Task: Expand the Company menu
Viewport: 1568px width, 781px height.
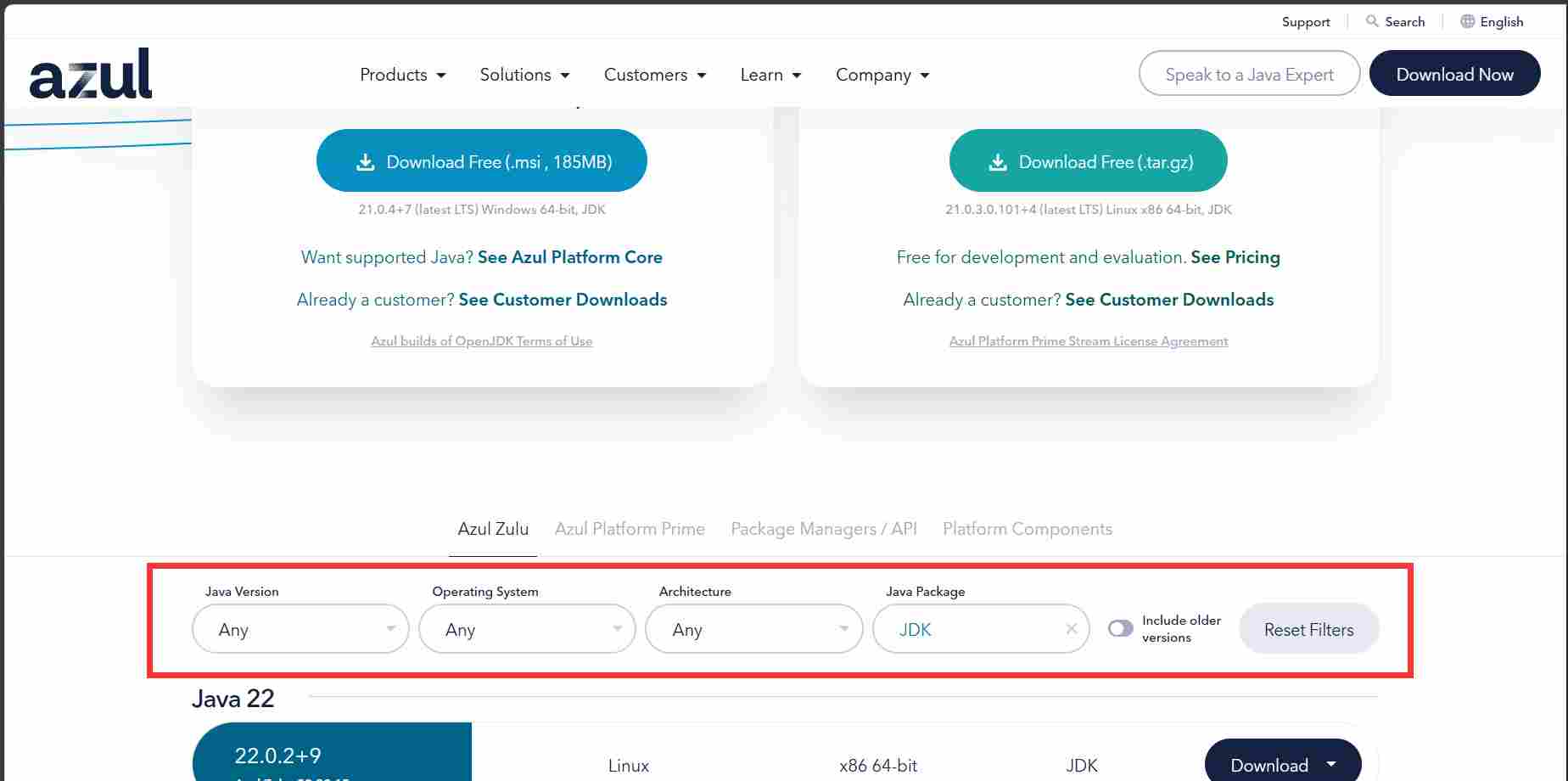Action: pyautogui.click(x=882, y=75)
